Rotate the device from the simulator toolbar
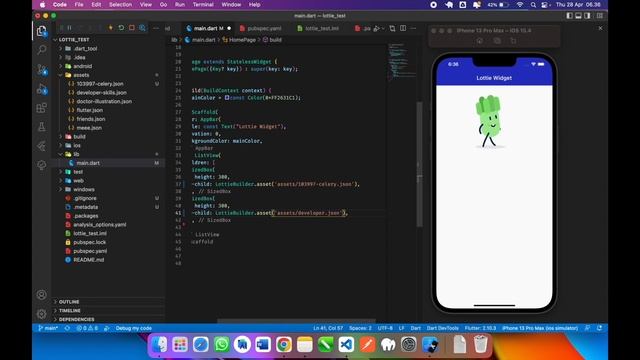Viewport: 640px width, 360px height. [x=513, y=41]
